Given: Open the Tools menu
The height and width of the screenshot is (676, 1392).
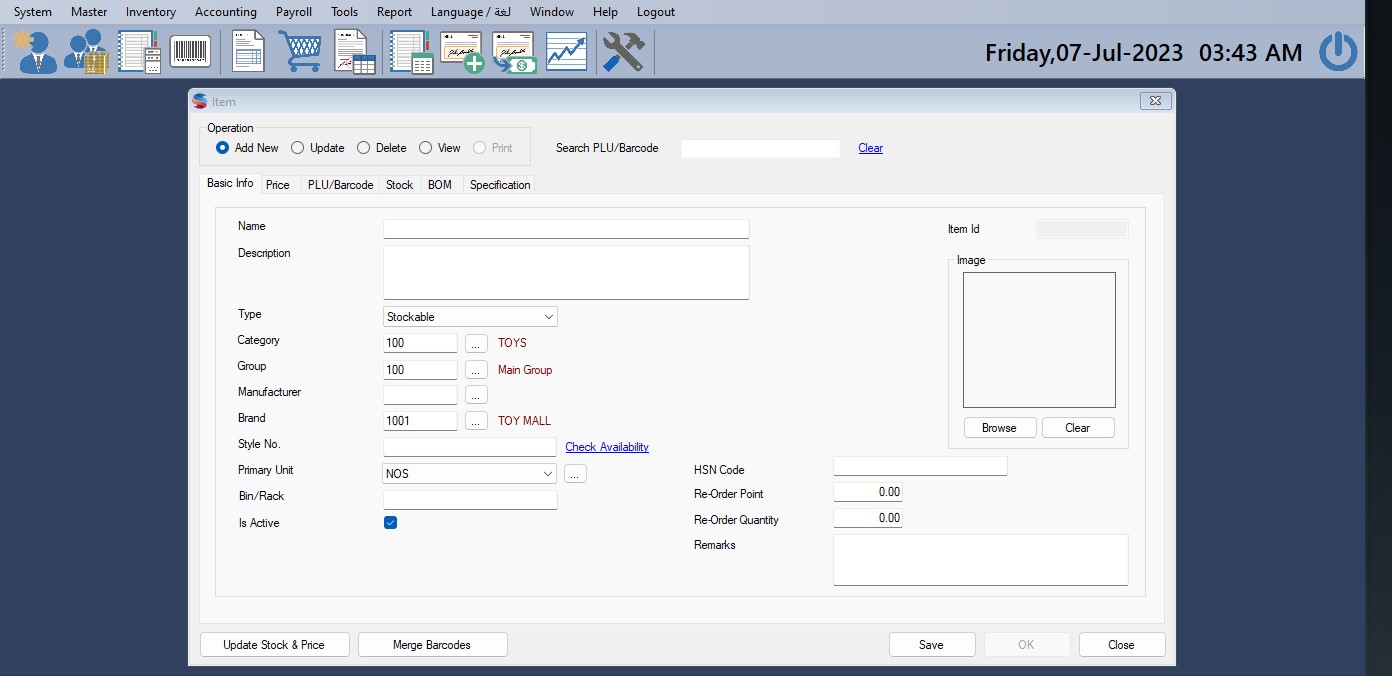Looking at the screenshot, I should [345, 12].
